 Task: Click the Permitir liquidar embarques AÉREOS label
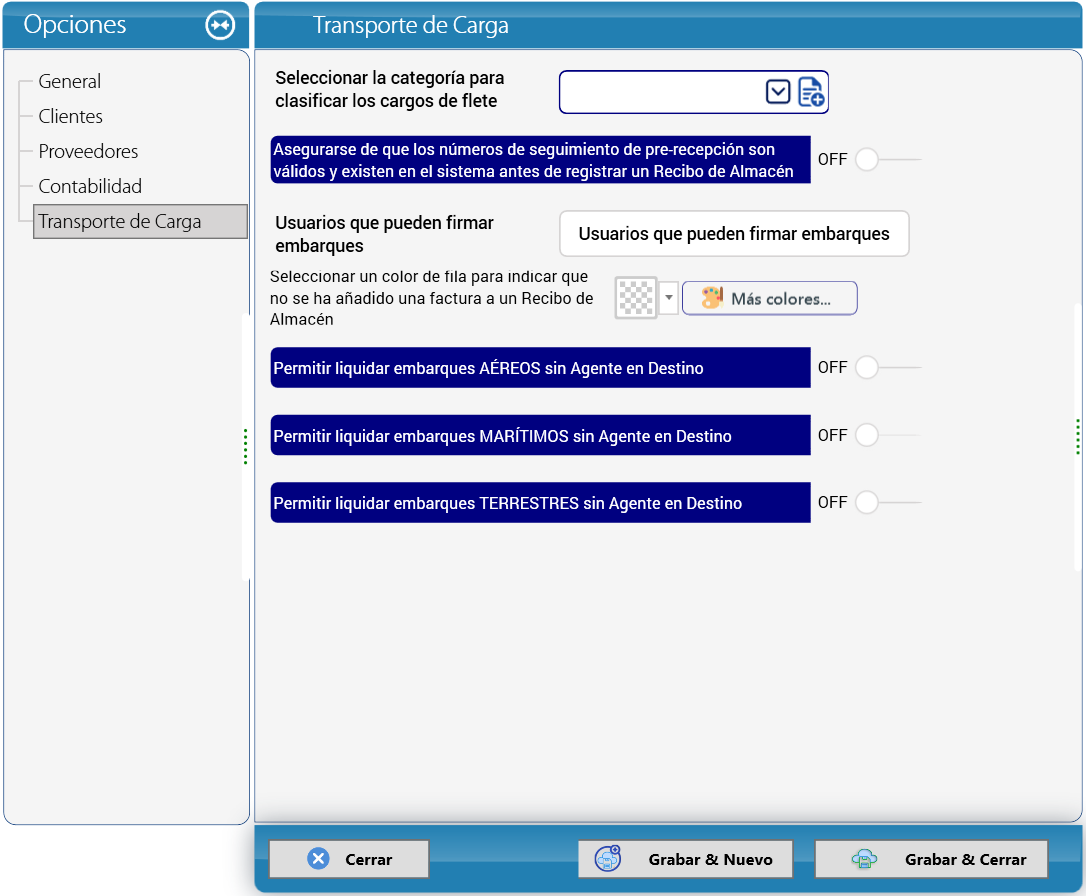point(540,368)
